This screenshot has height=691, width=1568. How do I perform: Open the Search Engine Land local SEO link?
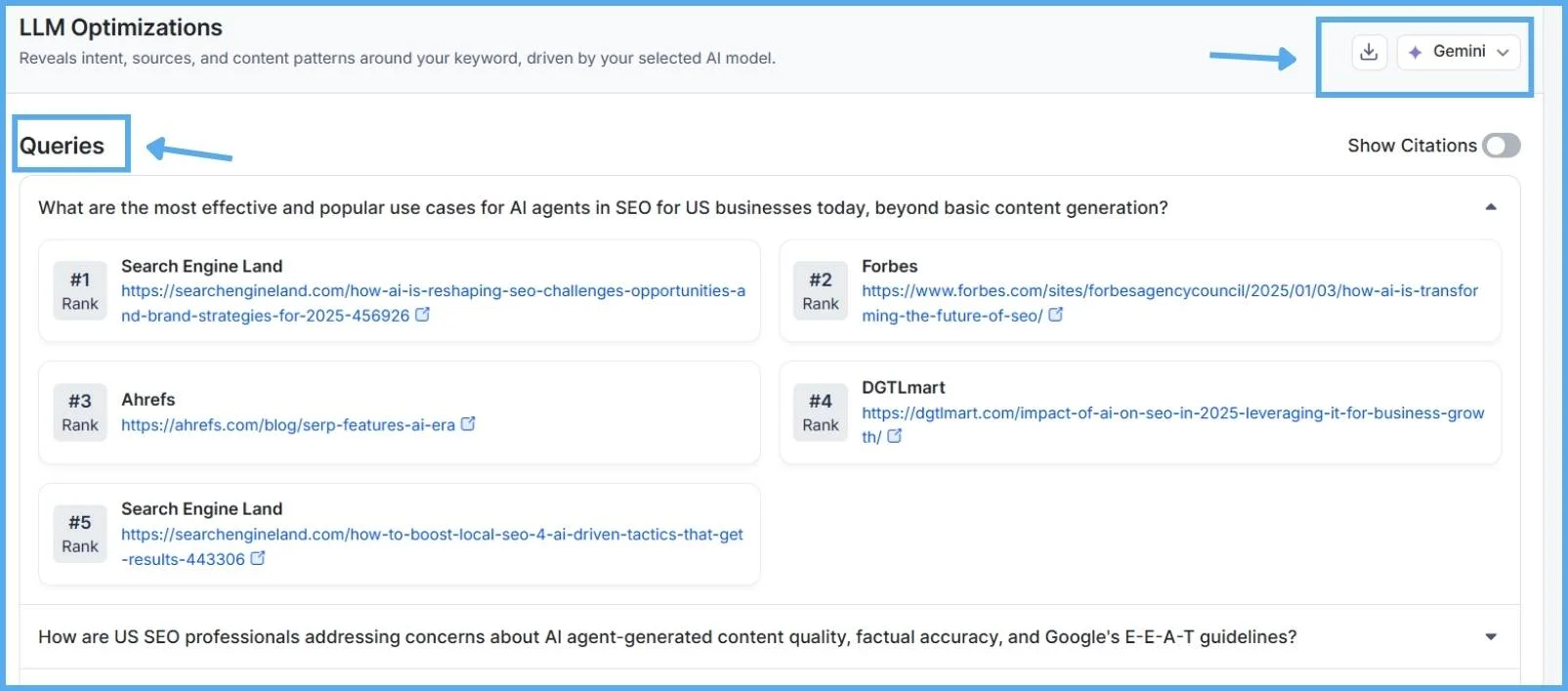[432, 546]
